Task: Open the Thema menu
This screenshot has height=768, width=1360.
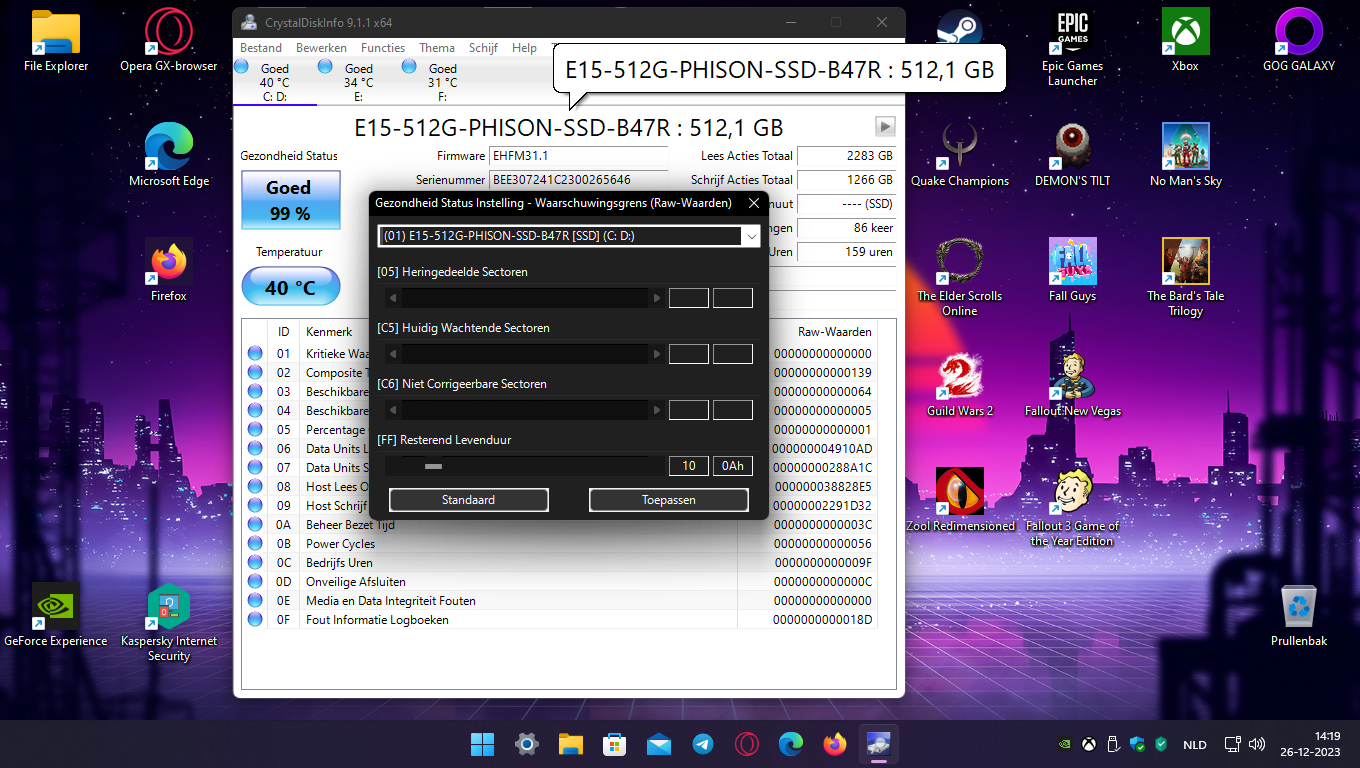Action: 437,48
